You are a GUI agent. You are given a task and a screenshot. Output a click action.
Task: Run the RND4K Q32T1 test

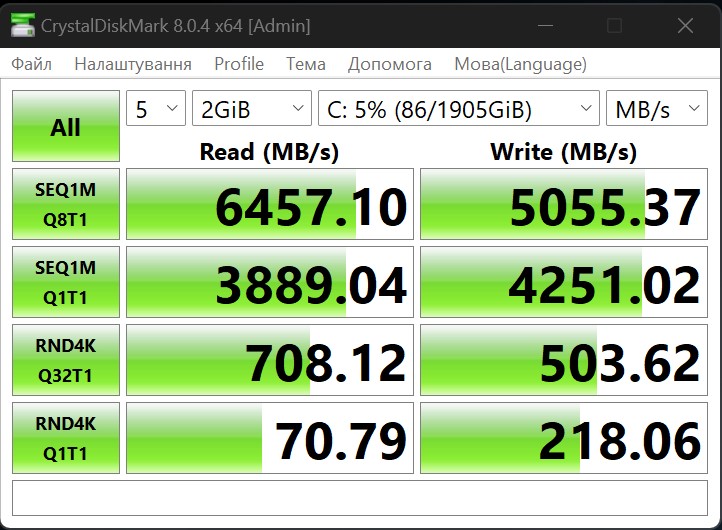pos(66,361)
